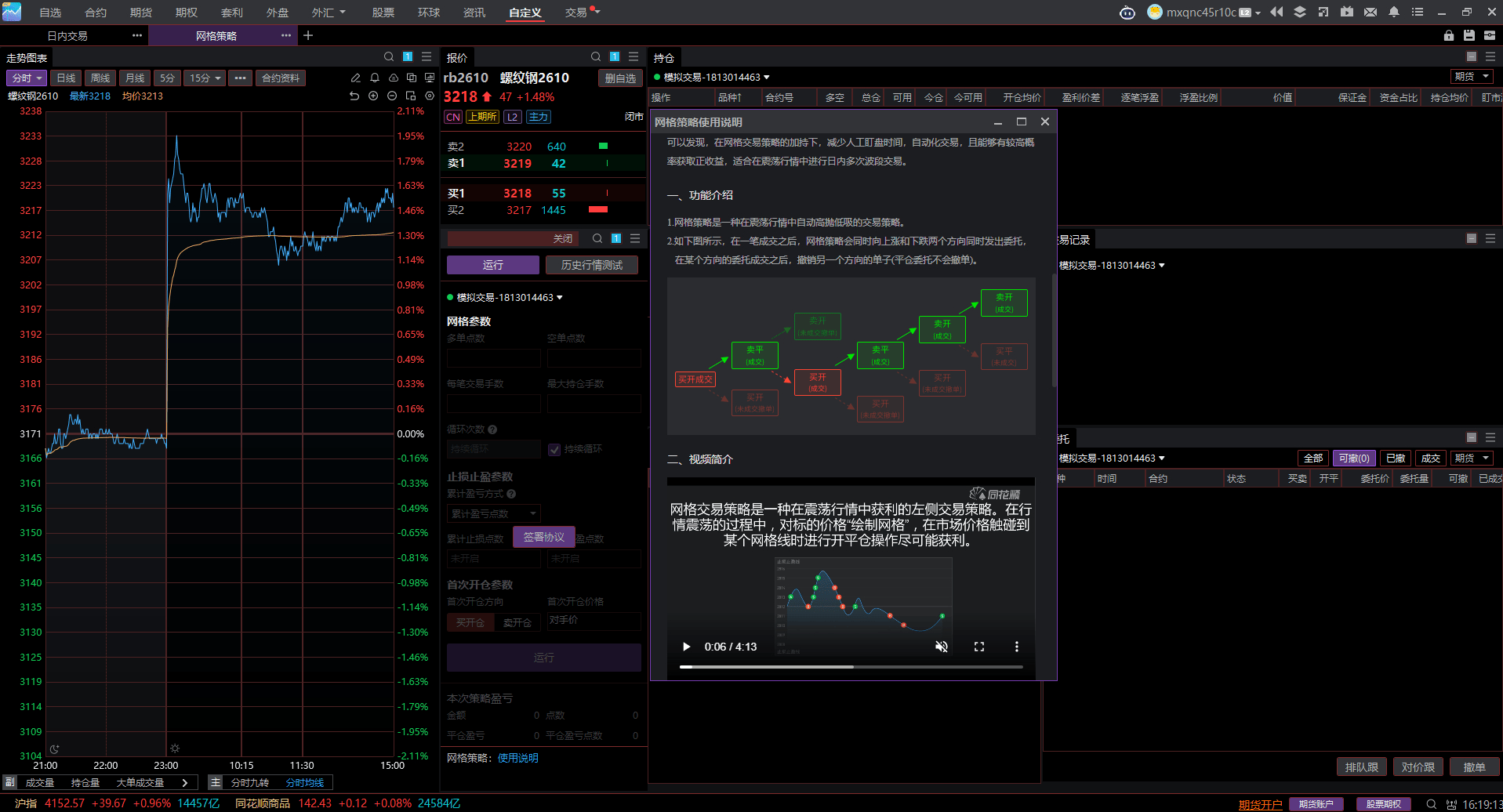1503x812 pixels.
Task: Seek along the video progress bar
Action: [851, 667]
